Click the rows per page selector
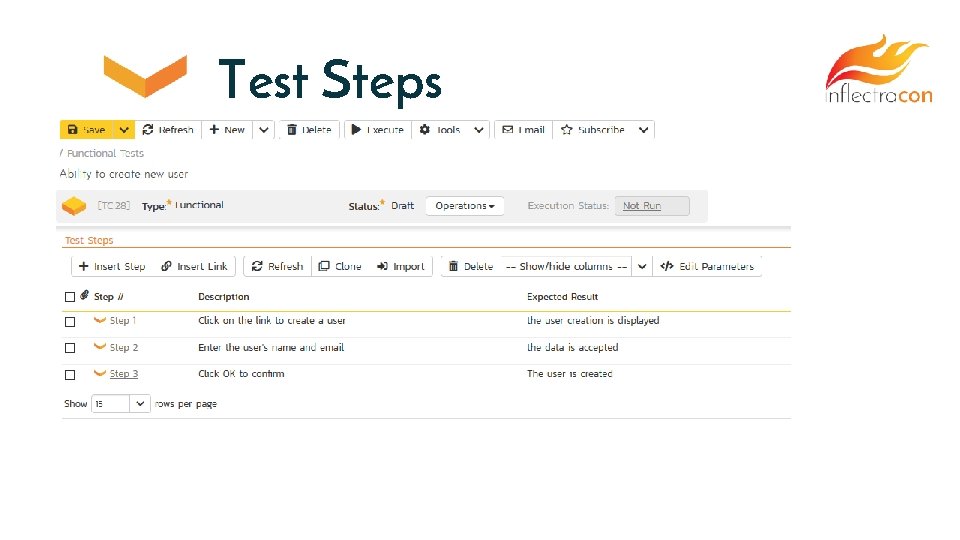960x540 pixels. [120, 404]
